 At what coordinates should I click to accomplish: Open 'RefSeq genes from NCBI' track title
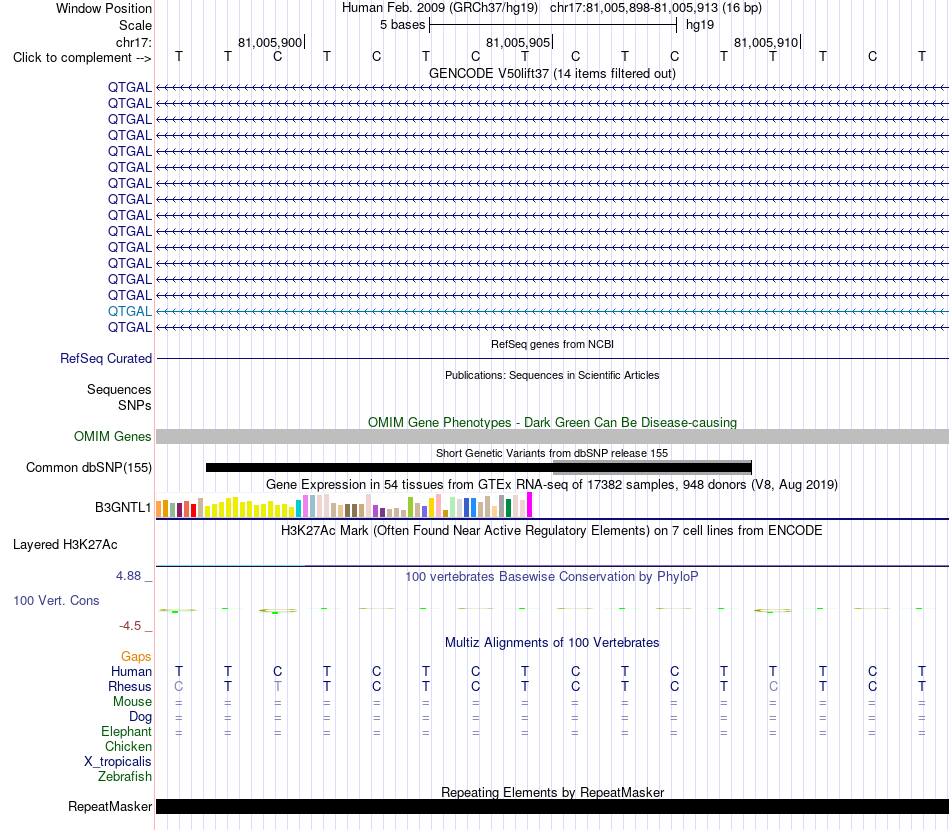pyautogui.click(x=552, y=344)
